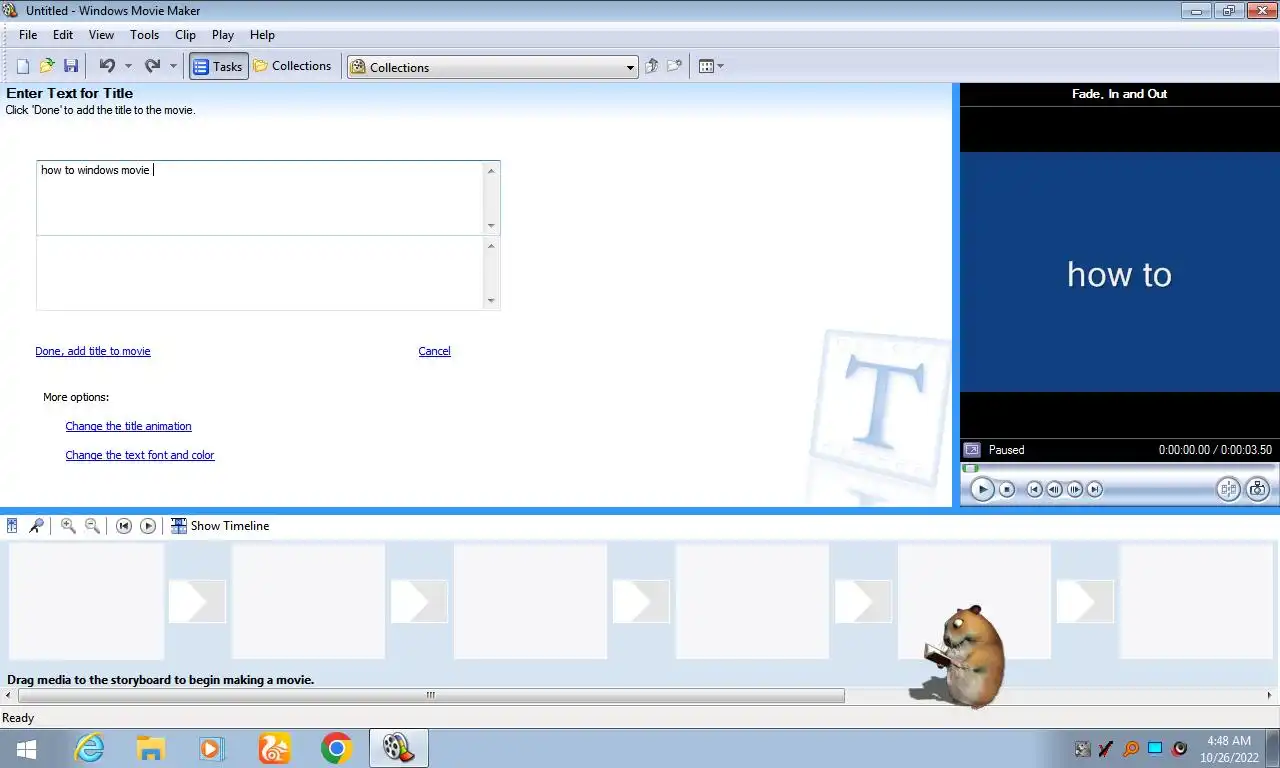Take a picture of the preview frame
Screen dimensions: 1280x768
pos(1257,489)
